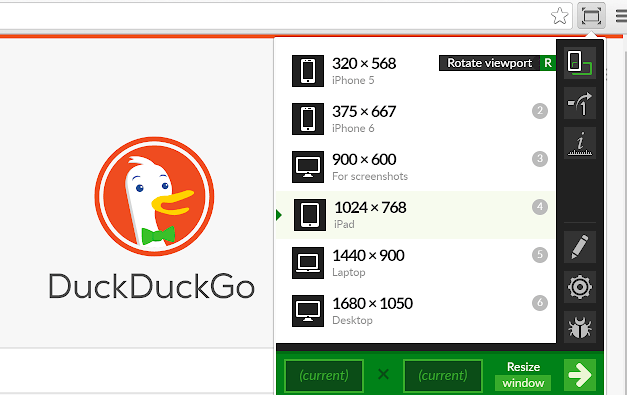
Task: Click shortcut badge 2 for iPhone 6
Action: tap(540, 111)
